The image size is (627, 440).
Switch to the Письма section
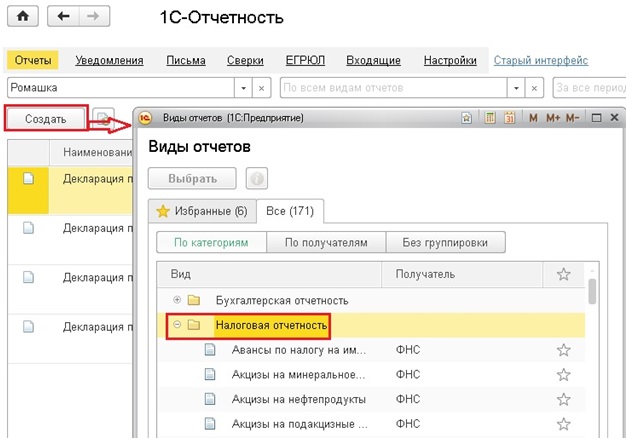click(186, 60)
